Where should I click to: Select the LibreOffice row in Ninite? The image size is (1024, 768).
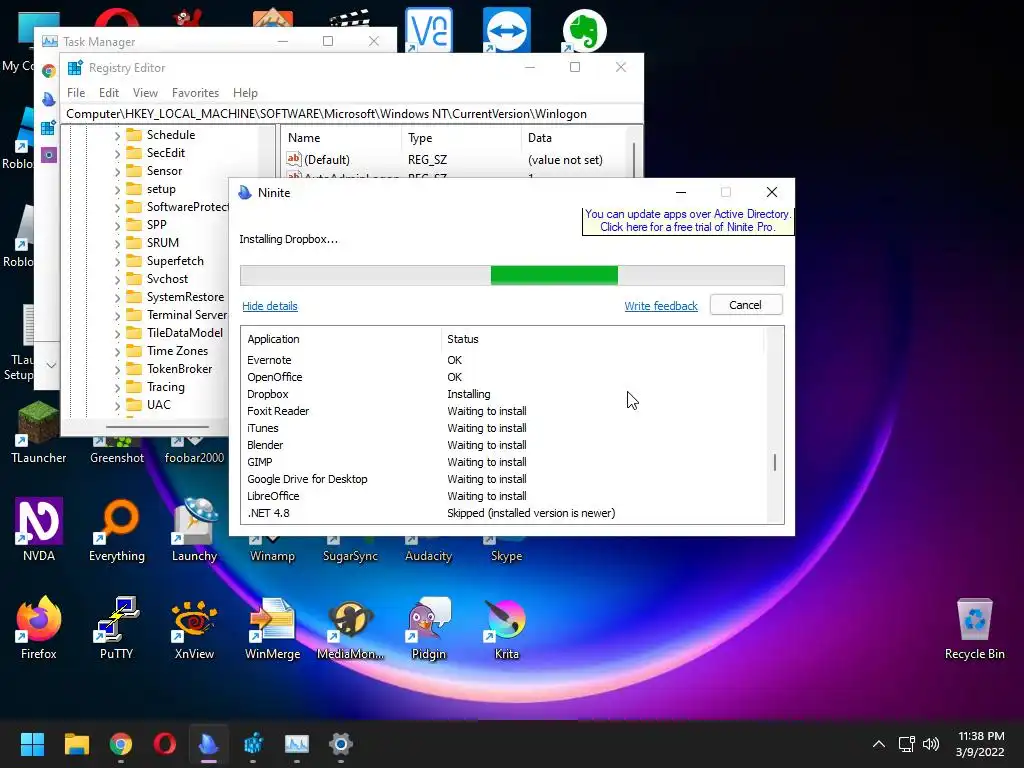tap(502, 496)
